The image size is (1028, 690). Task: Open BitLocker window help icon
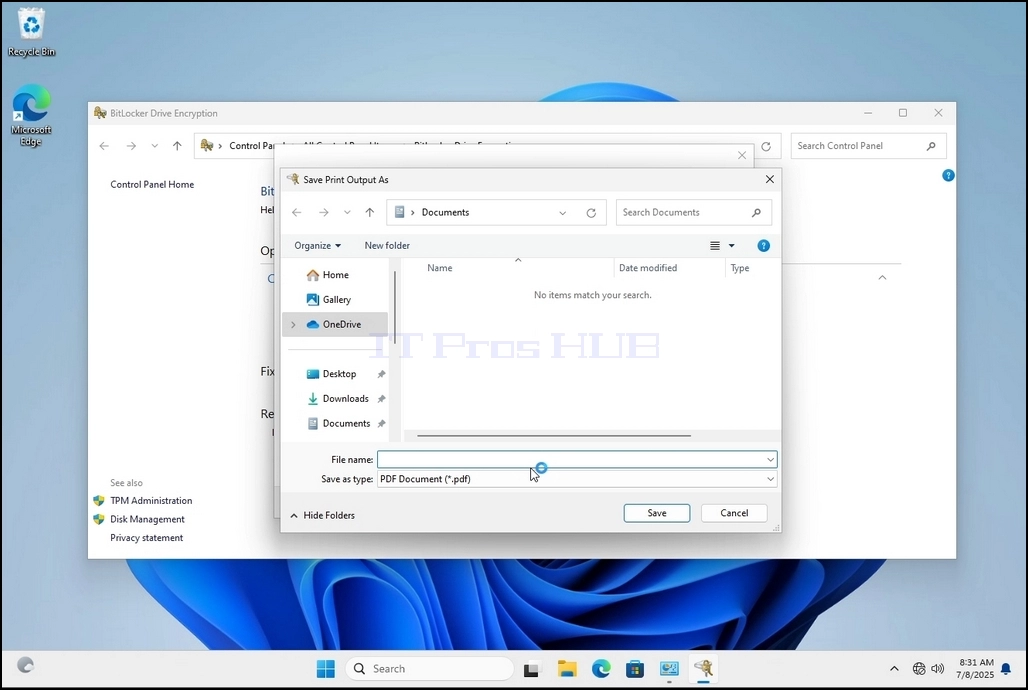point(948,175)
